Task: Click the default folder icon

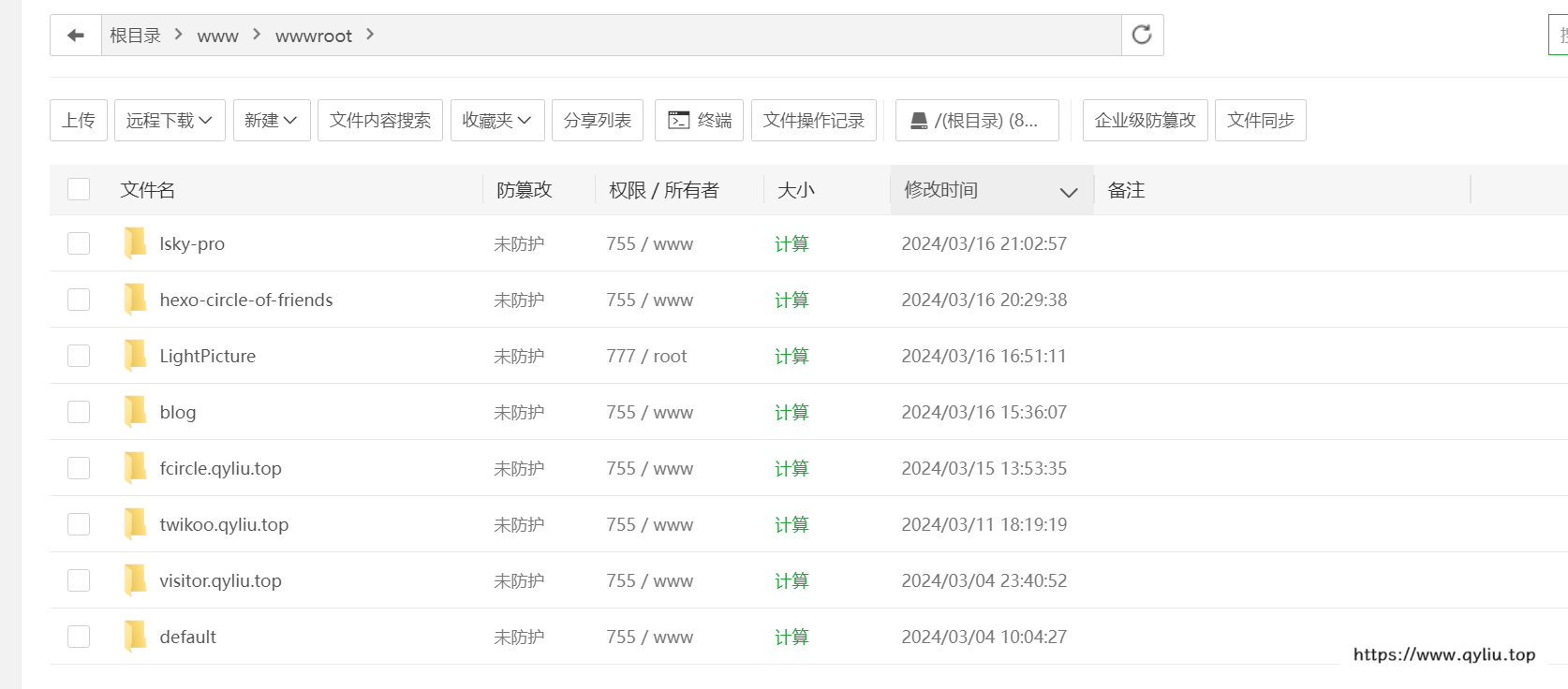Action: pos(135,637)
